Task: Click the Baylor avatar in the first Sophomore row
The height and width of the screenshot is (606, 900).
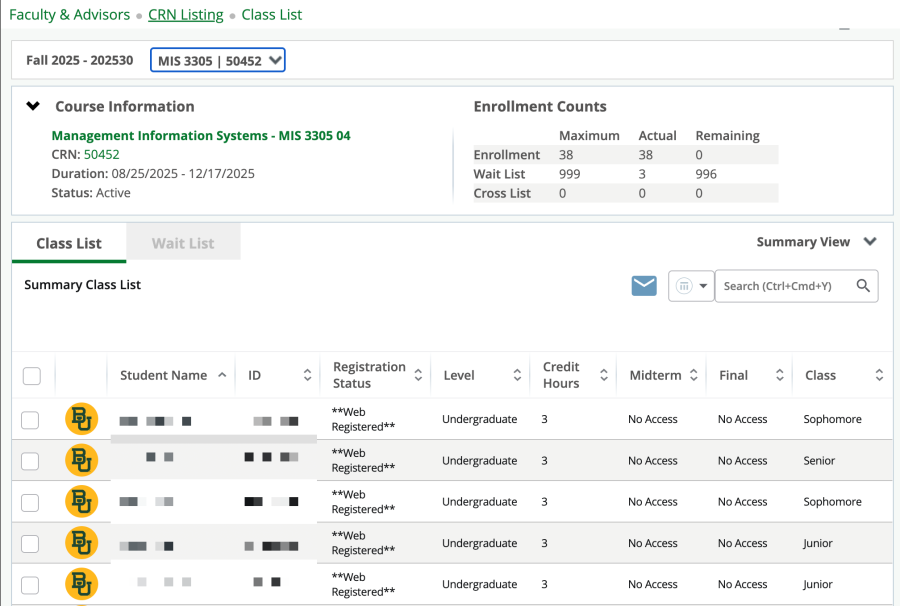Action: tap(82, 419)
